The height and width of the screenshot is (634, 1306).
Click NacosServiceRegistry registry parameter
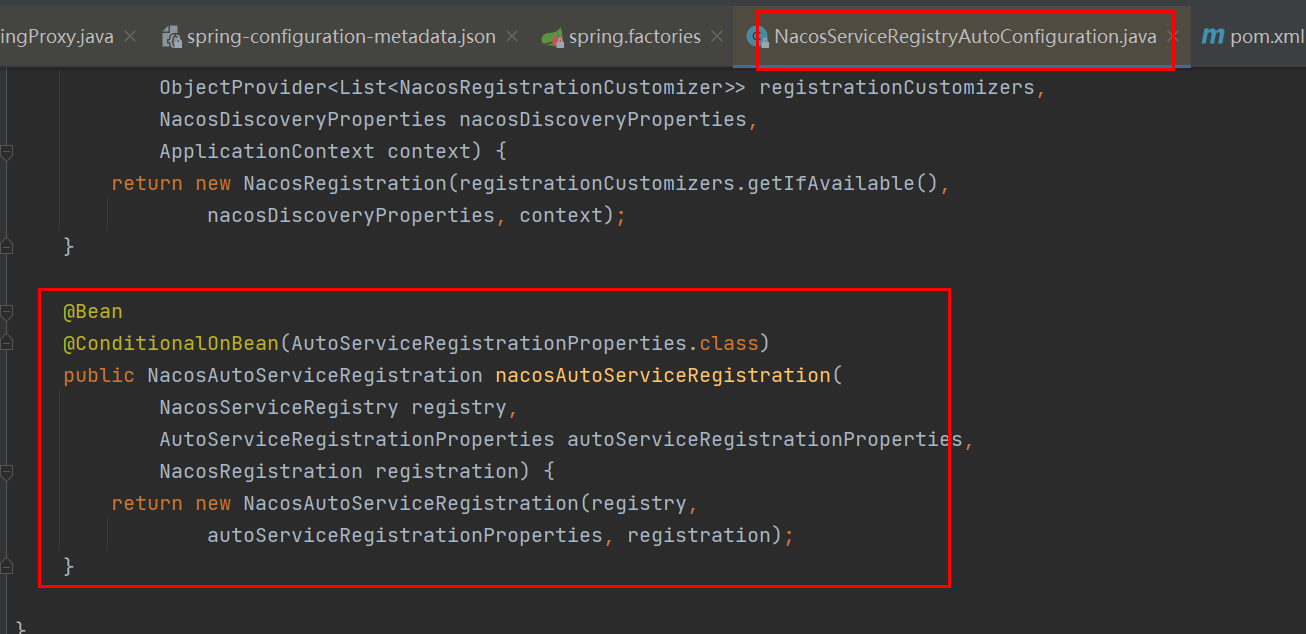tap(333, 408)
